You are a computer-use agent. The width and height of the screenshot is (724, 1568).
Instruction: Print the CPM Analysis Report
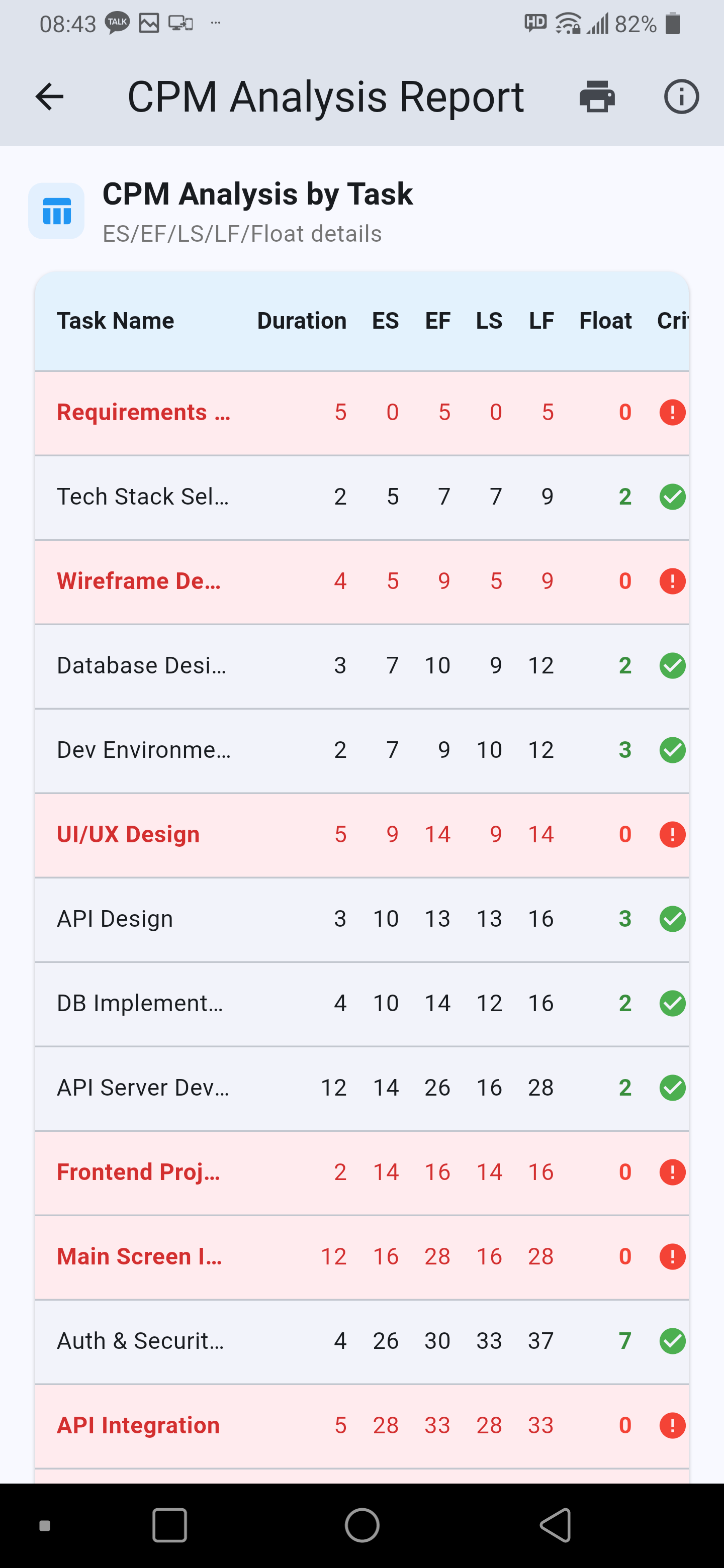[x=597, y=97]
